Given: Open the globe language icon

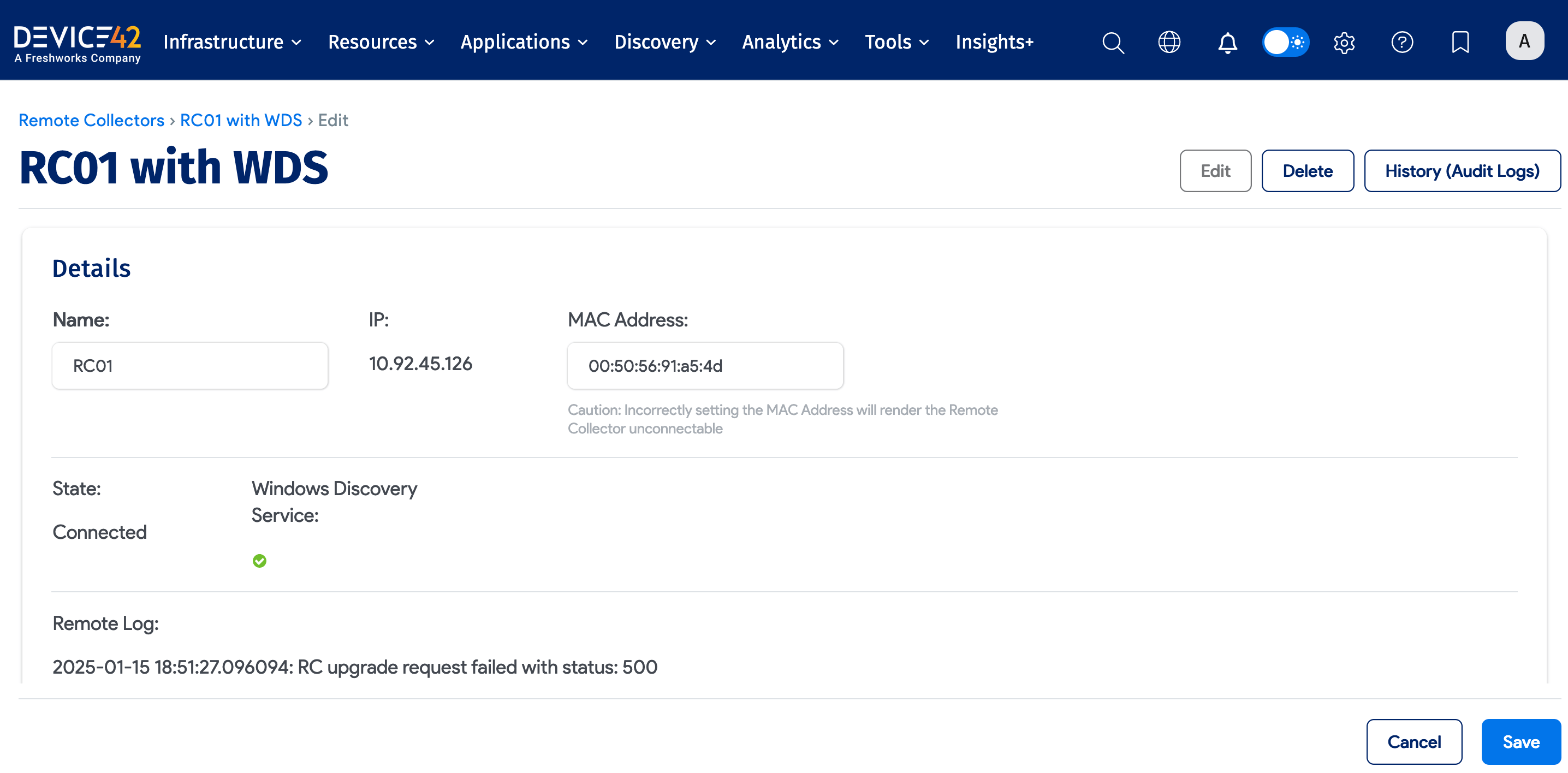Looking at the screenshot, I should [1169, 42].
